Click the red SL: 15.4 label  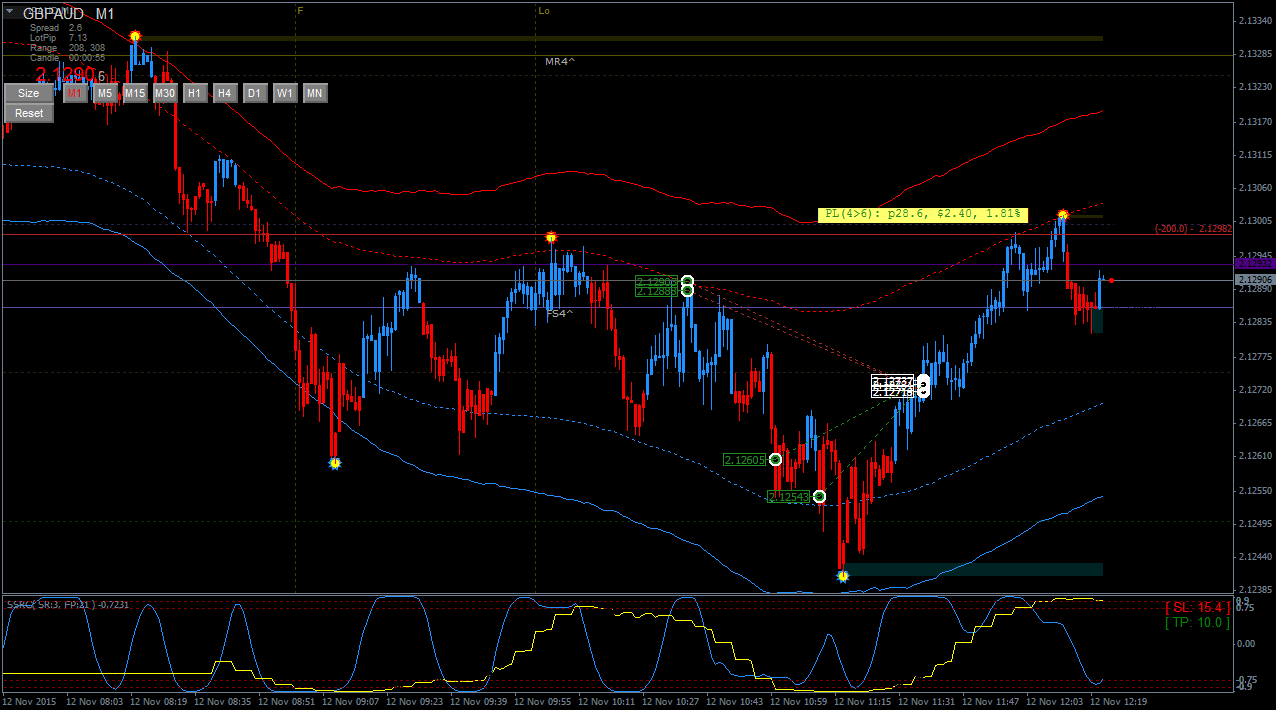[1197, 607]
